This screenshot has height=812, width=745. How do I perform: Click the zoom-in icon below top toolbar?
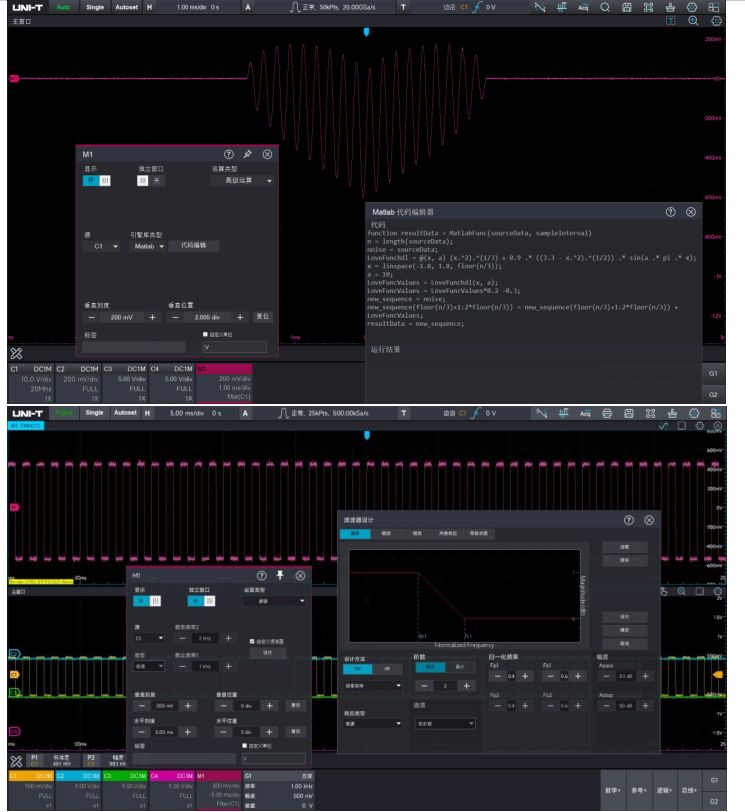[693, 20]
